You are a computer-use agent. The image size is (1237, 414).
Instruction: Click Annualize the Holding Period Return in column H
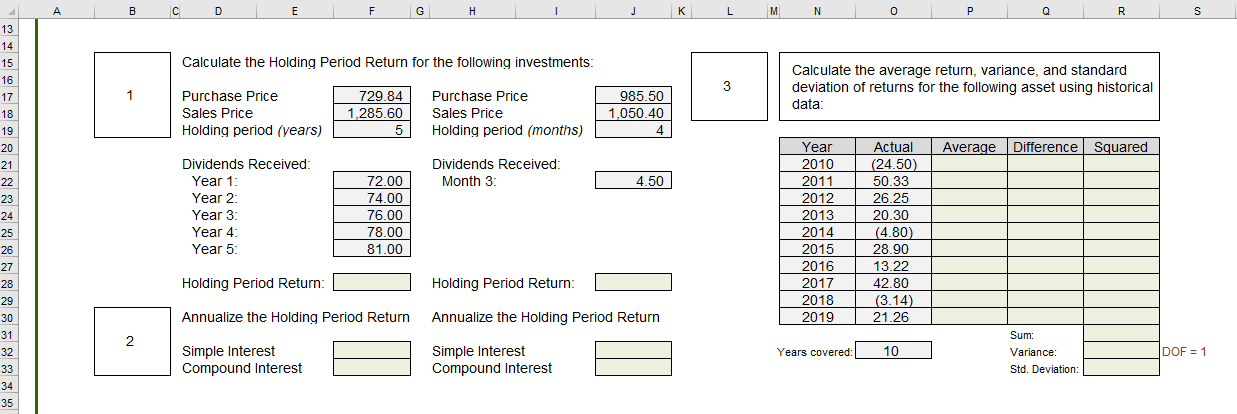click(546, 317)
